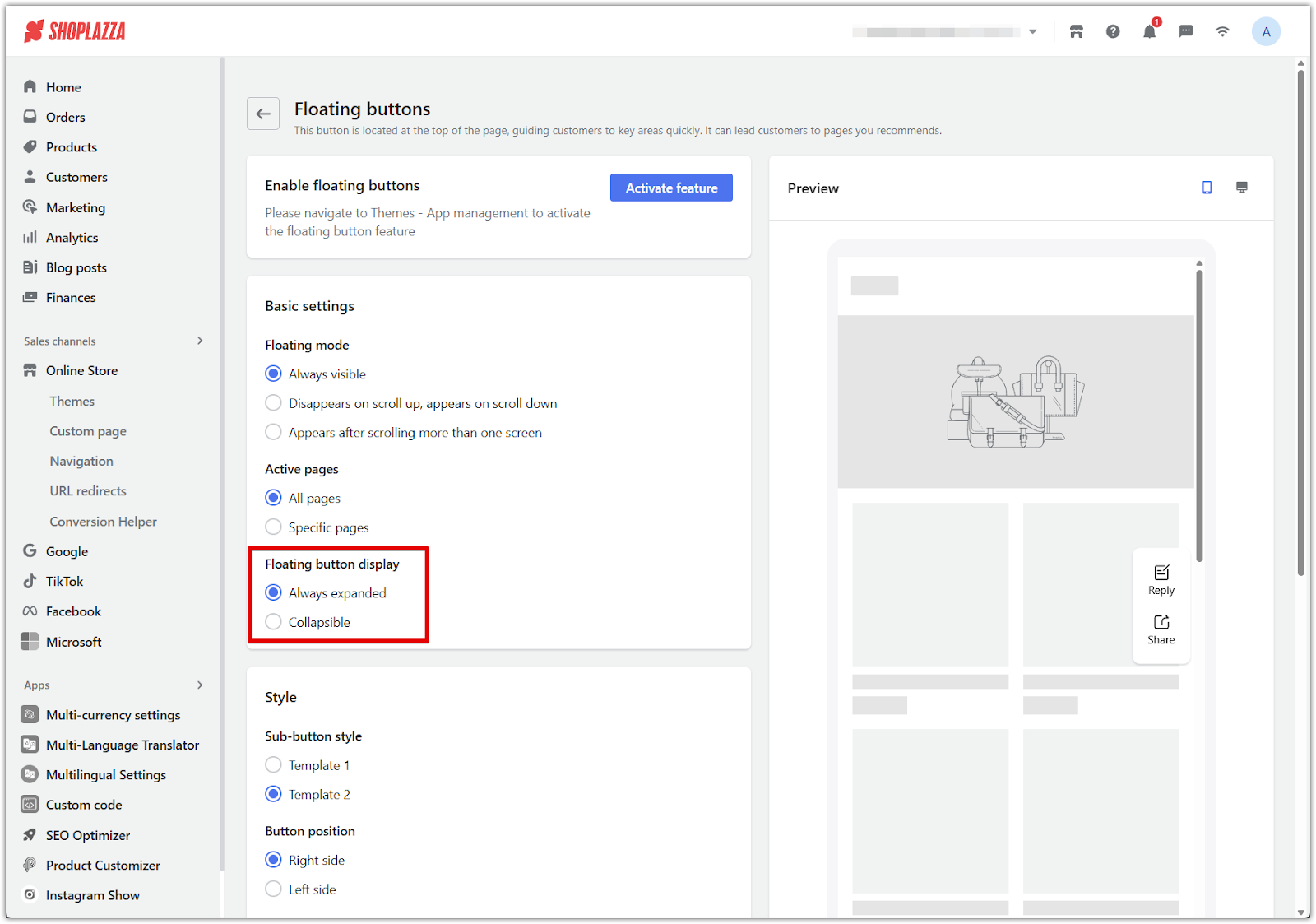Open Conversion Helper link

click(x=103, y=522)
